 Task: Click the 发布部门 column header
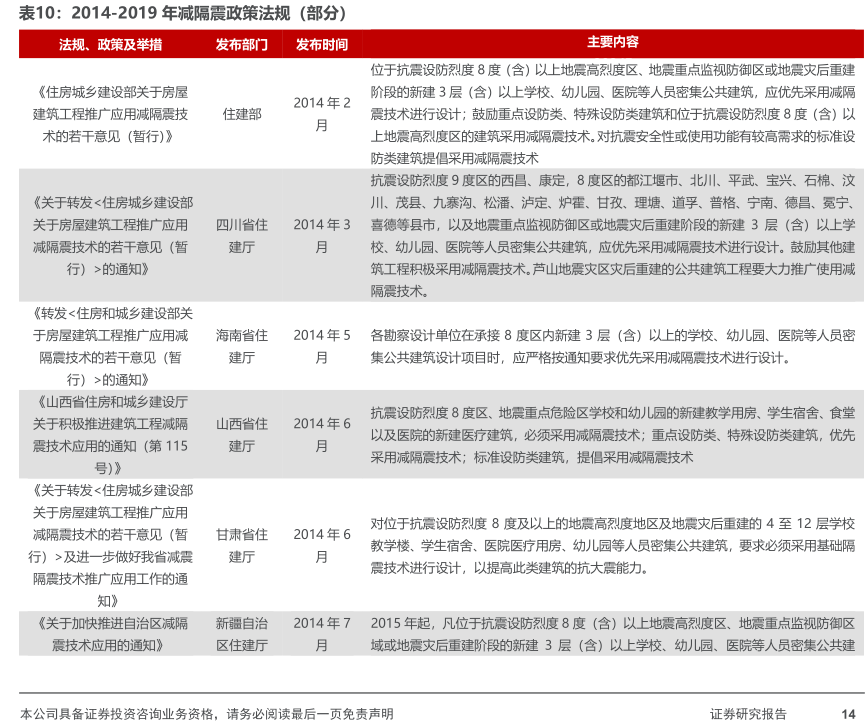tap(242, 44)
